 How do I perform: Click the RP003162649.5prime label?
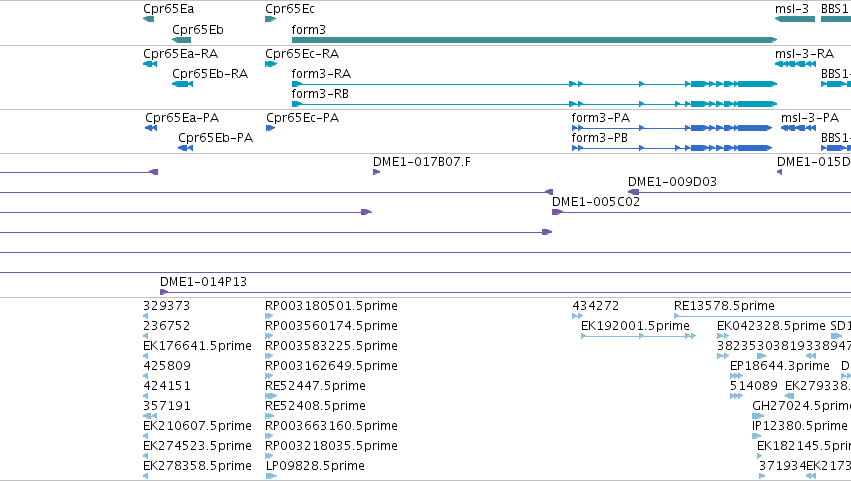coord(332,366)
